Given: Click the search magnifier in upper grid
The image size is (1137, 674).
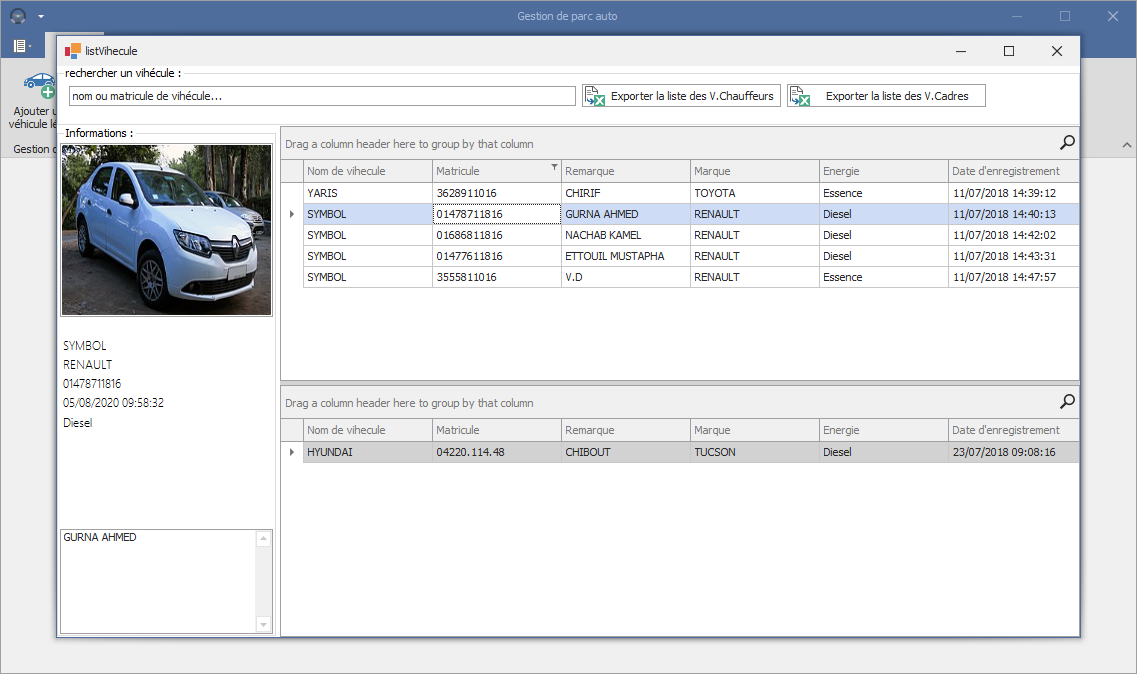Looking at the screenshot, I should tap(1067, 143).
